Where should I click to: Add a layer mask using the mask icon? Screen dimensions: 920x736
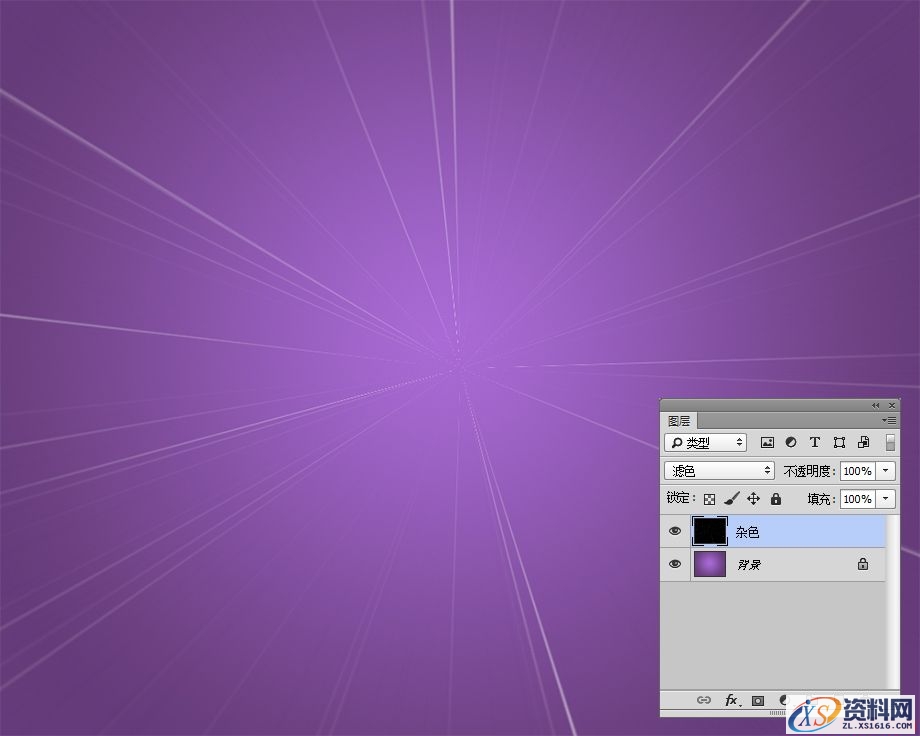tap(758, 701)
